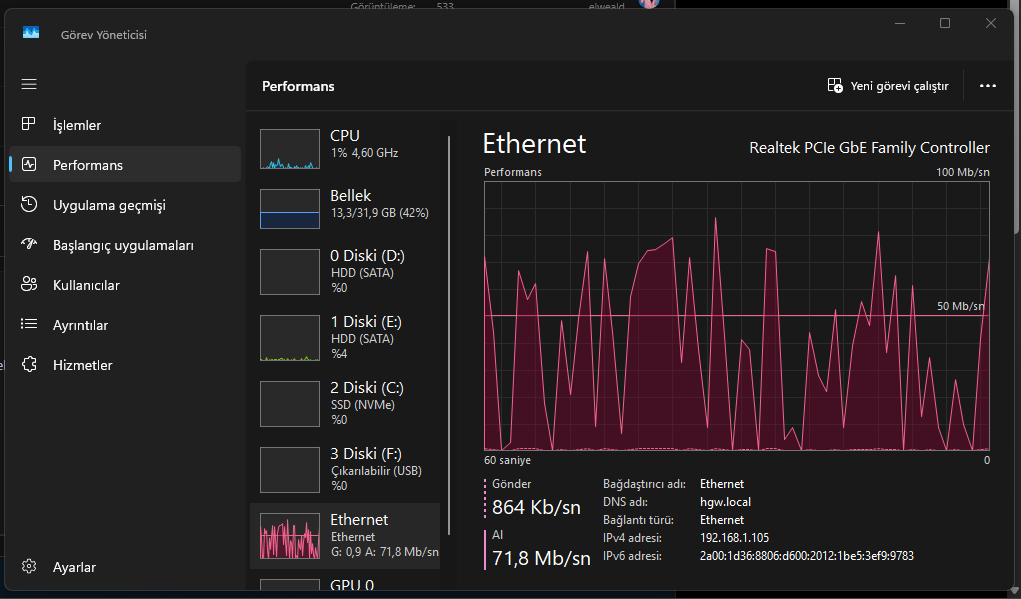1021x599 pixels.
Task: Click Yeni görevi çalıştır button
Action: click(888, 86)
